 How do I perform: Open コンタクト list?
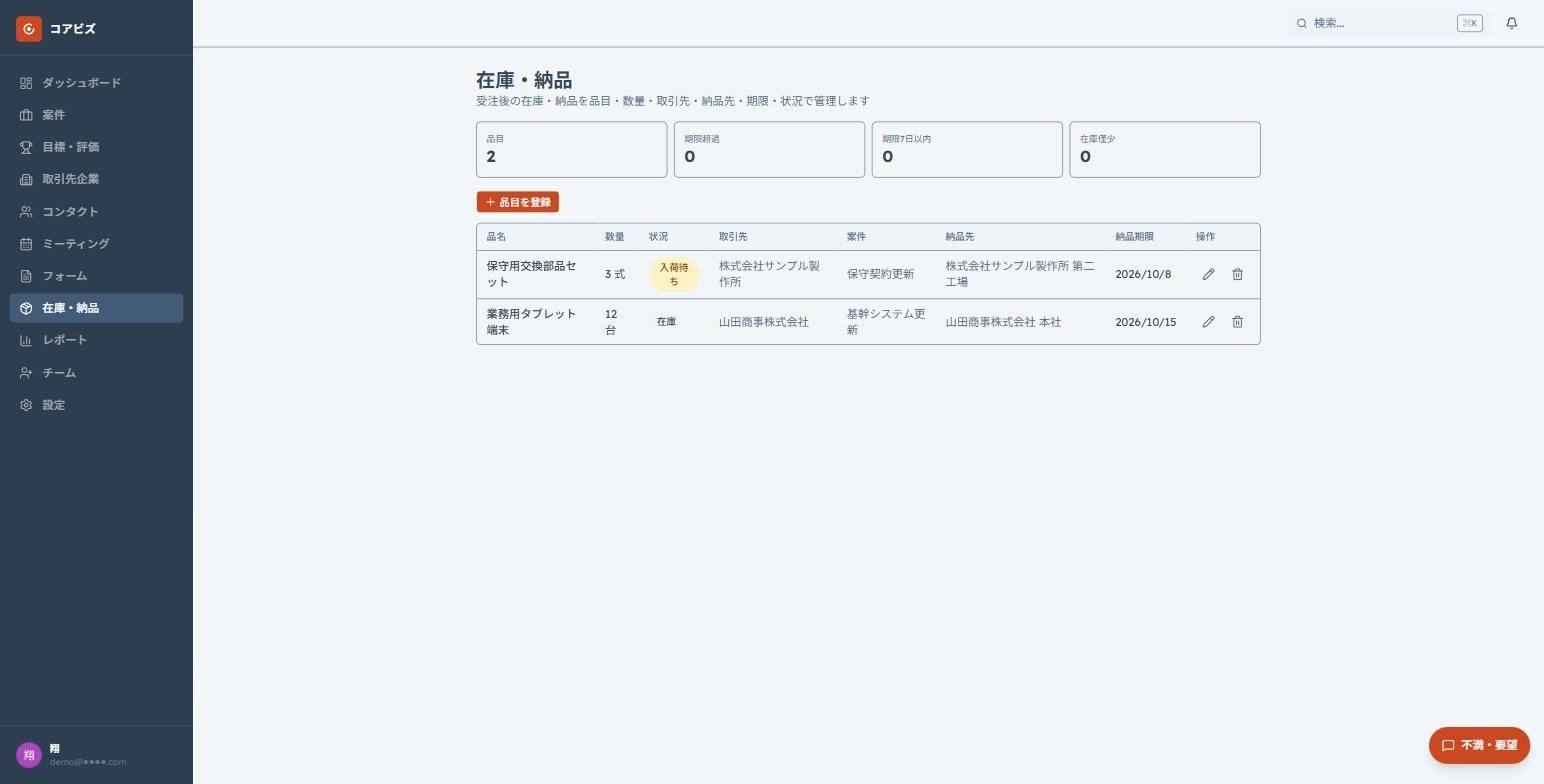[x=96, y=212]
